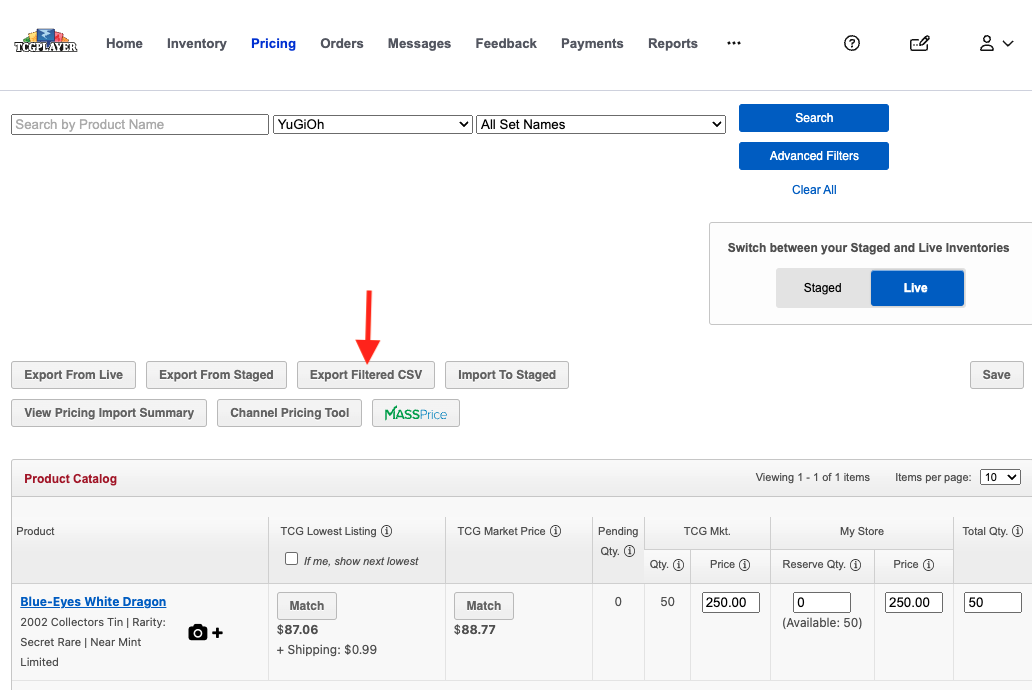
Task: Click the 'Secret Rare | Near Mint' text
Action: point(81,642)
